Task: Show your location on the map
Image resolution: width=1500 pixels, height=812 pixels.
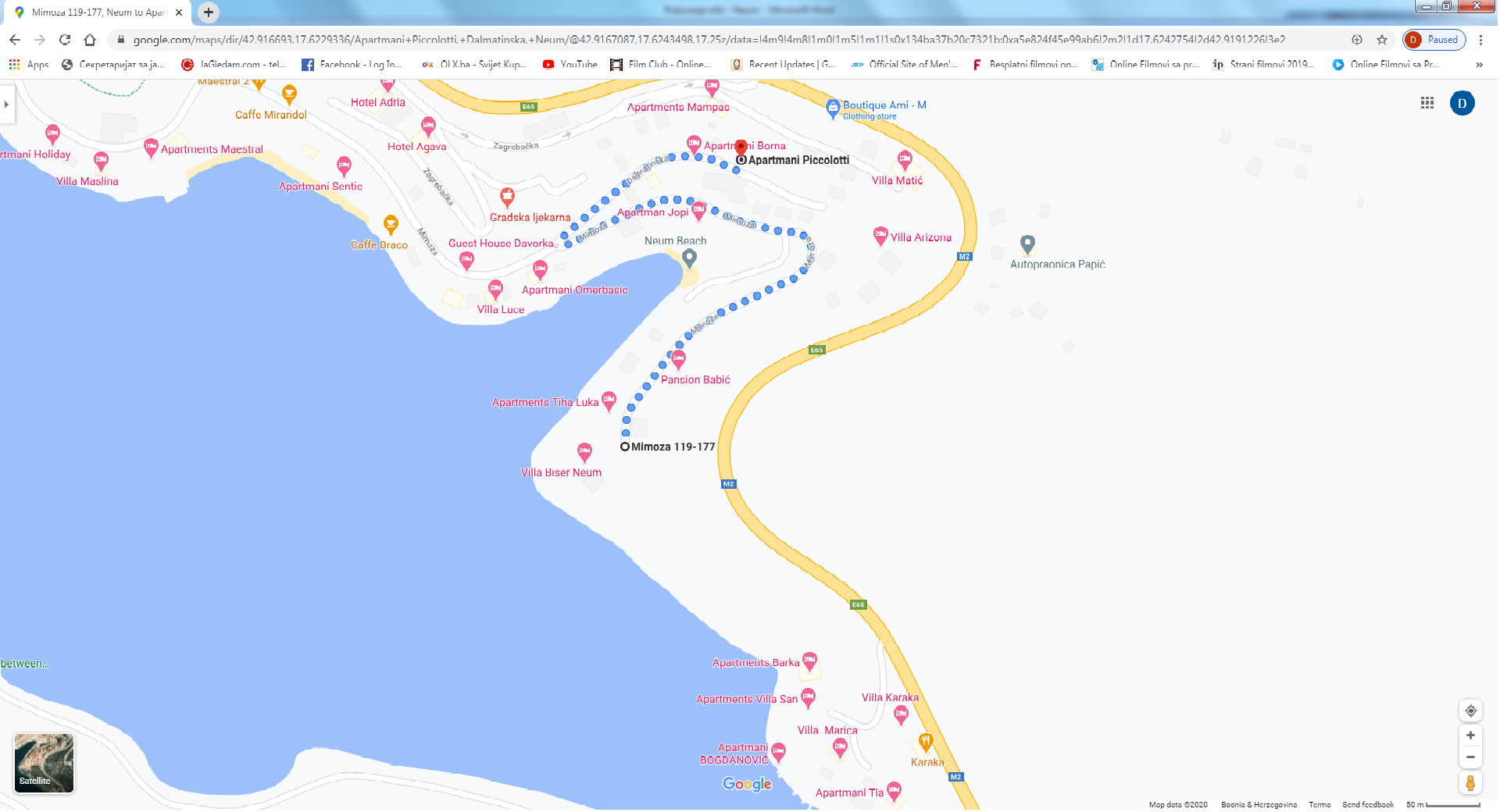Action: click(1471, 710)
